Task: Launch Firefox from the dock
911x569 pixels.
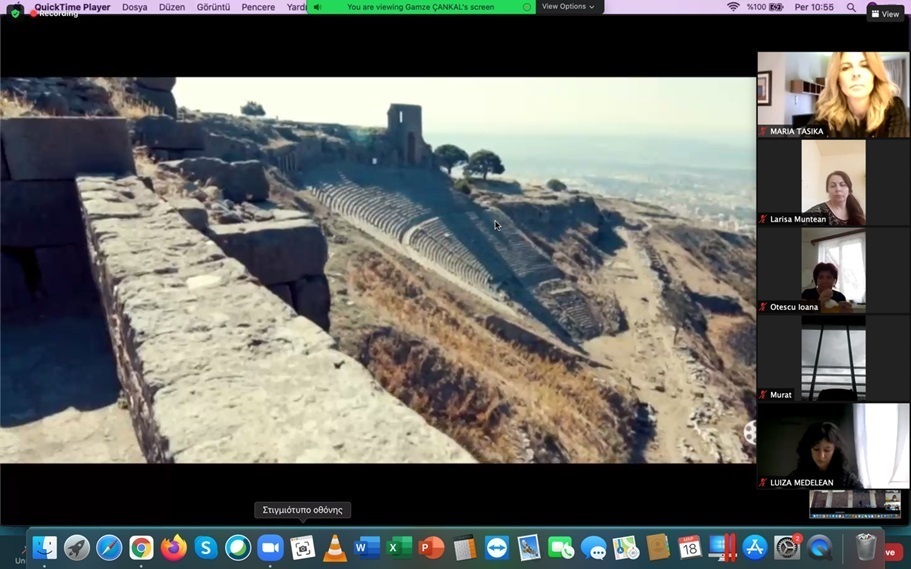Action: pos(174,547)
